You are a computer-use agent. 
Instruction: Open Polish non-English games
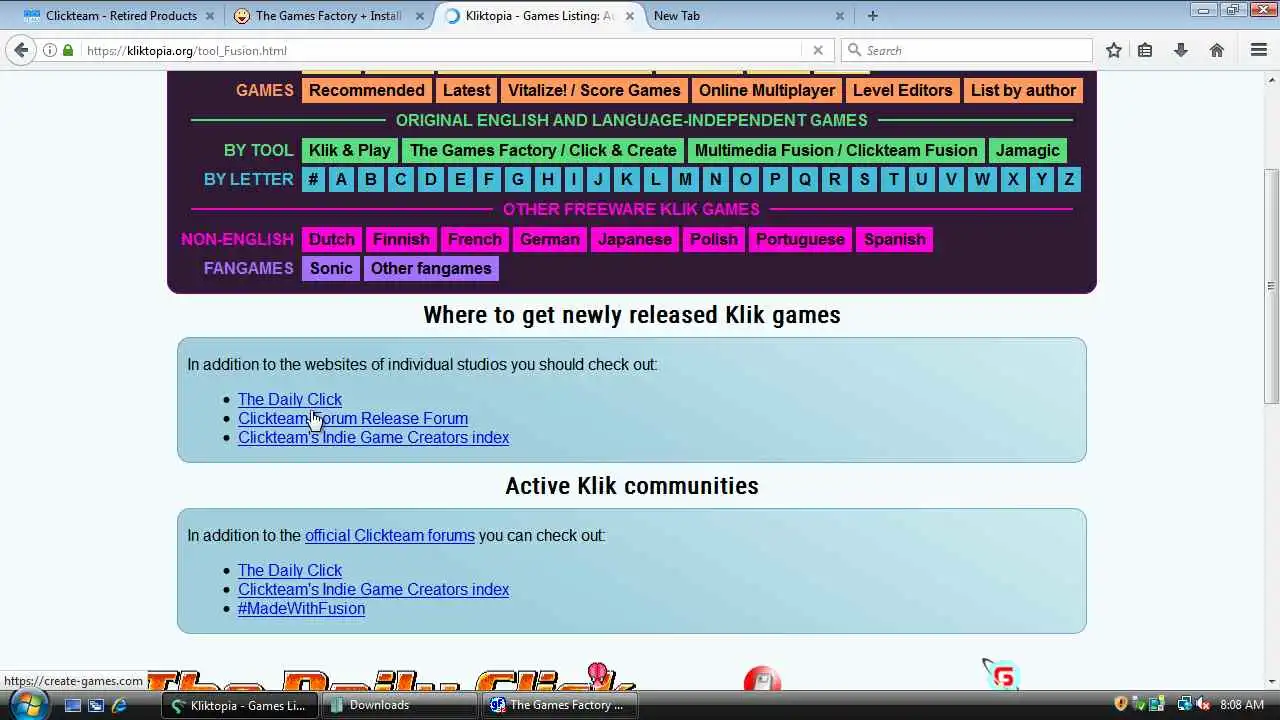[x=714, y=239]
